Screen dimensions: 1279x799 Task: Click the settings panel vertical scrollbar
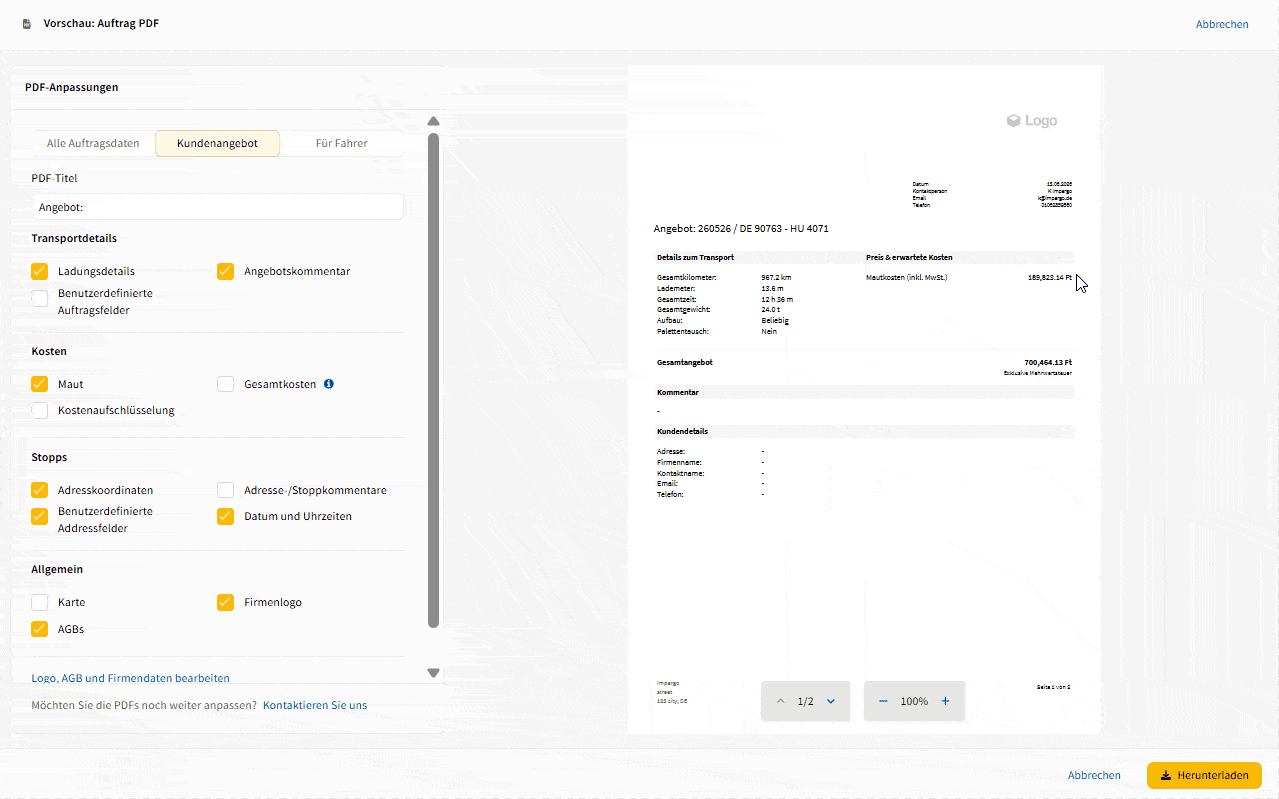433,380
